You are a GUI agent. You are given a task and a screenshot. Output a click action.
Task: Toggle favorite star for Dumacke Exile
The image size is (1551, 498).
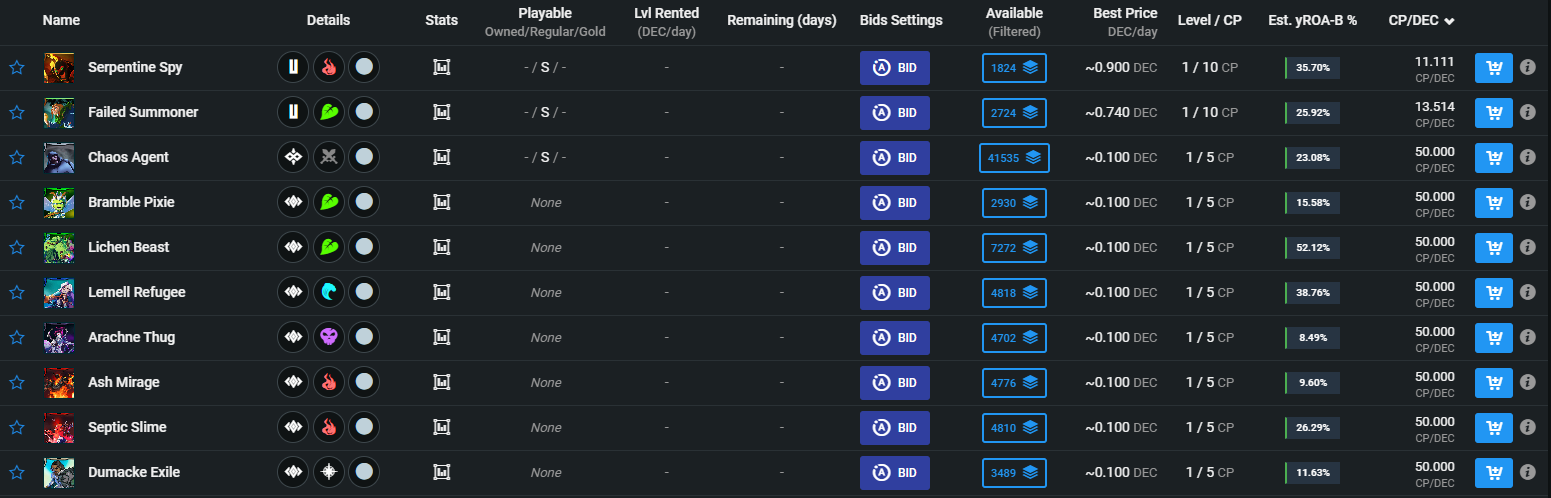16,473
